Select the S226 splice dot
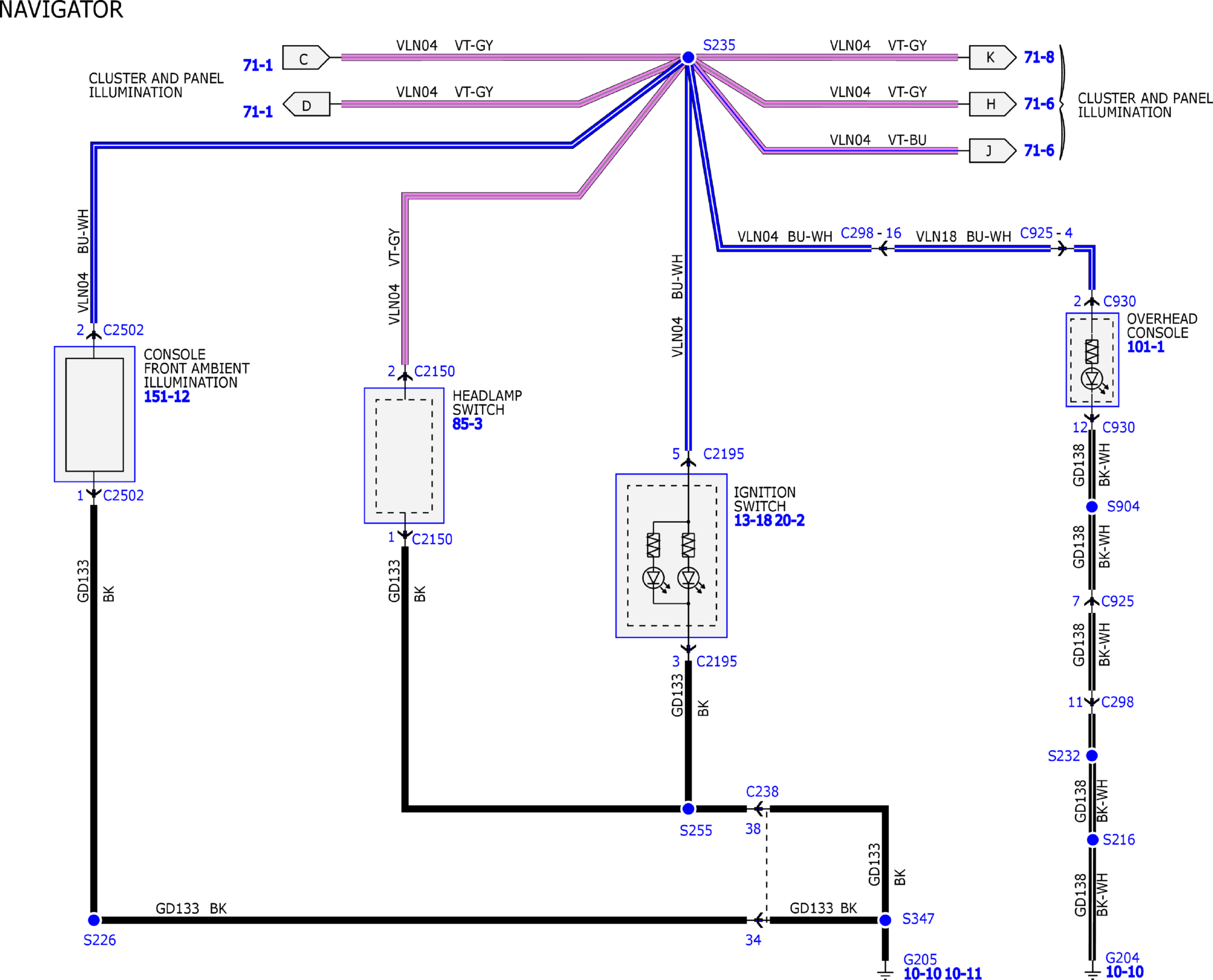 point(94,920)
